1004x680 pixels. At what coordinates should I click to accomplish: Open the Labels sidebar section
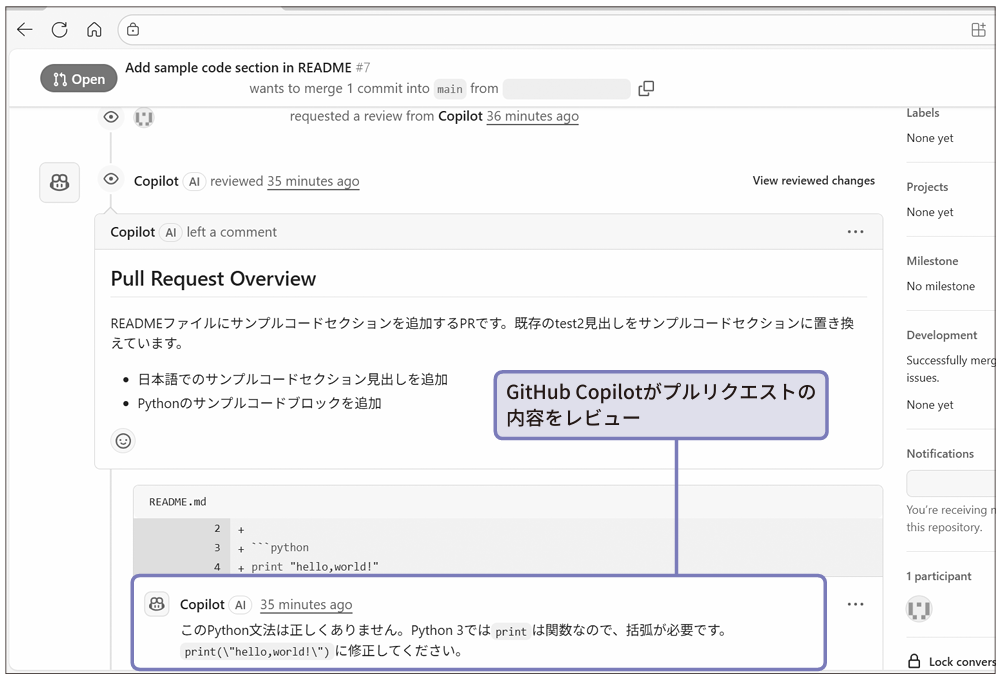coord(923,113)
